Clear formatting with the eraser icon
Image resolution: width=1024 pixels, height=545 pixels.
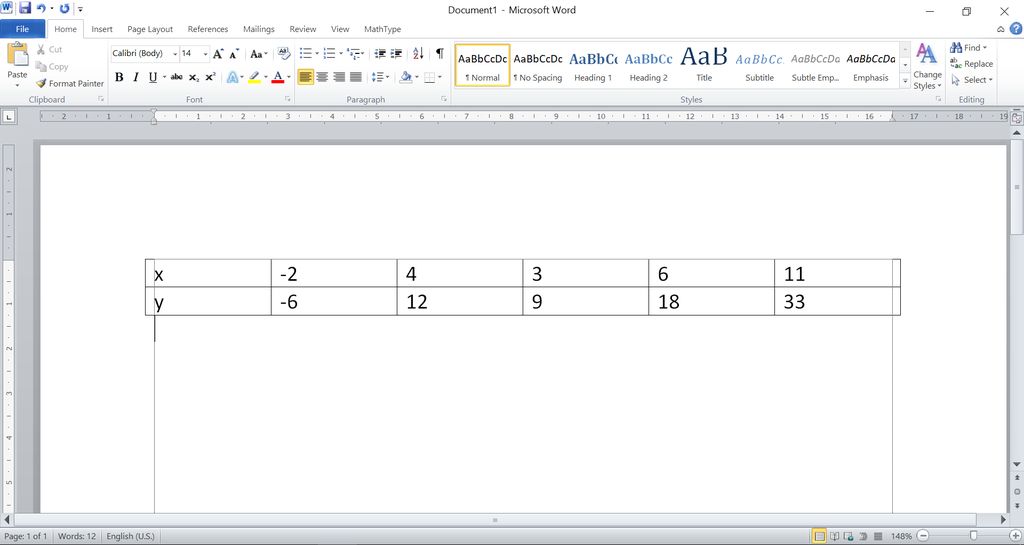283,54
